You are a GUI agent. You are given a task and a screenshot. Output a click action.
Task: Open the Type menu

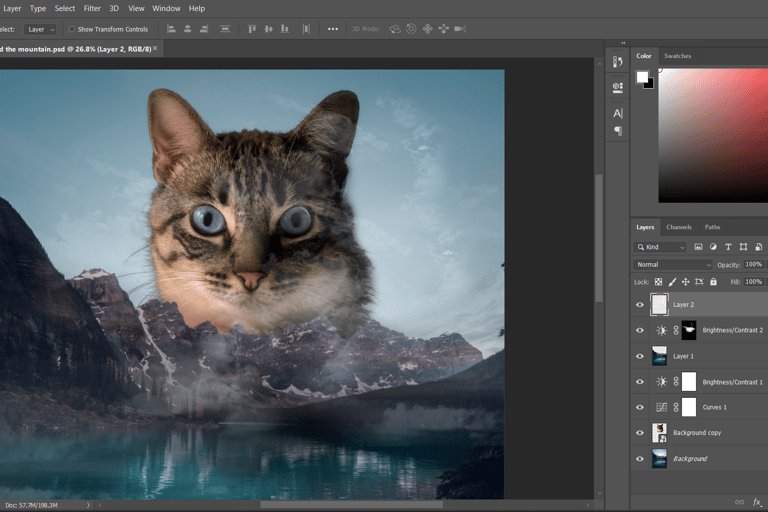pyautogui.click(x=38, y=8)
